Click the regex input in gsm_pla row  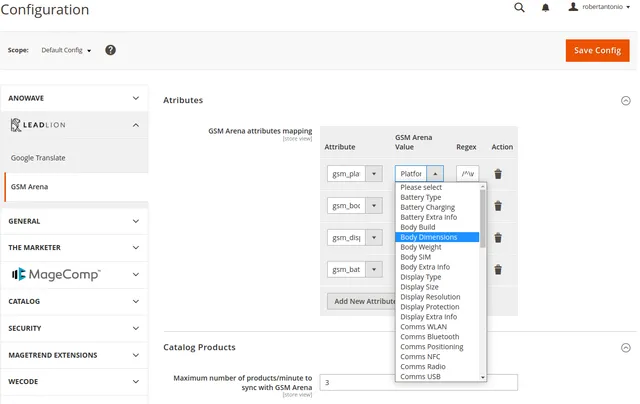click(x=467, y=174)
